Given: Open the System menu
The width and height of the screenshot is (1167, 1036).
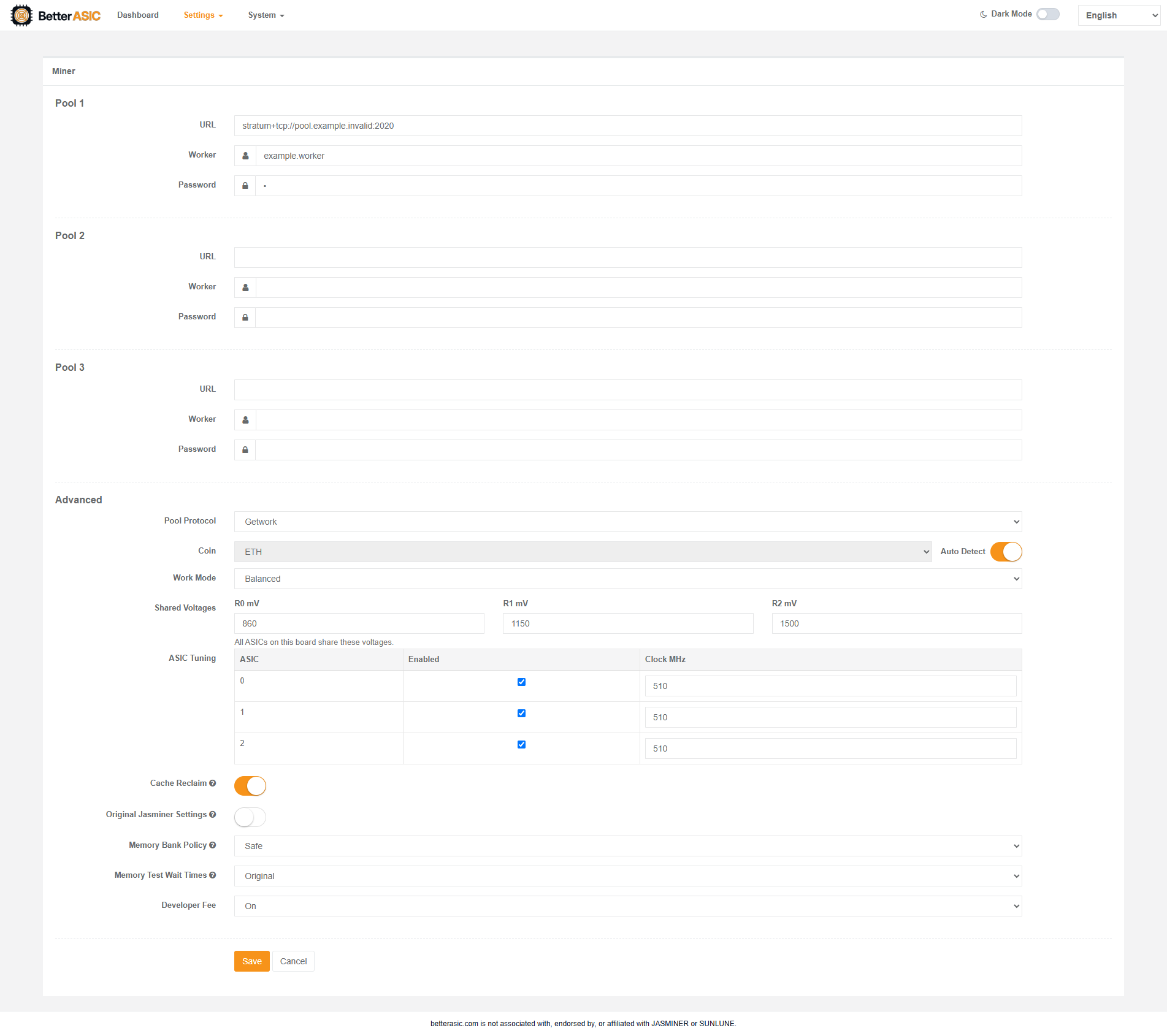Looking at the screenshot, I should 266,15.
